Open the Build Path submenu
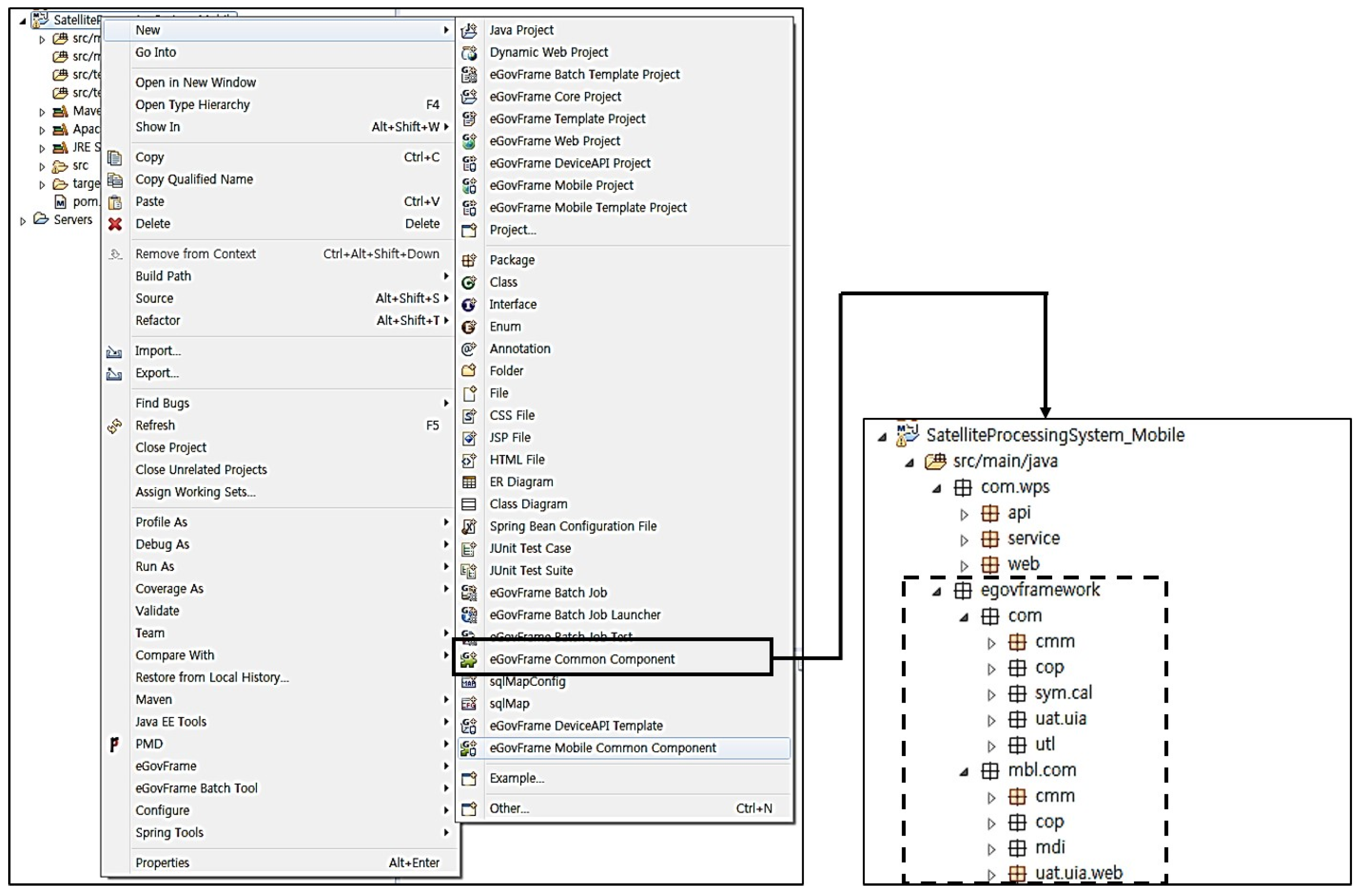The height and width of the screenshot is (896, 1358). 163,276
